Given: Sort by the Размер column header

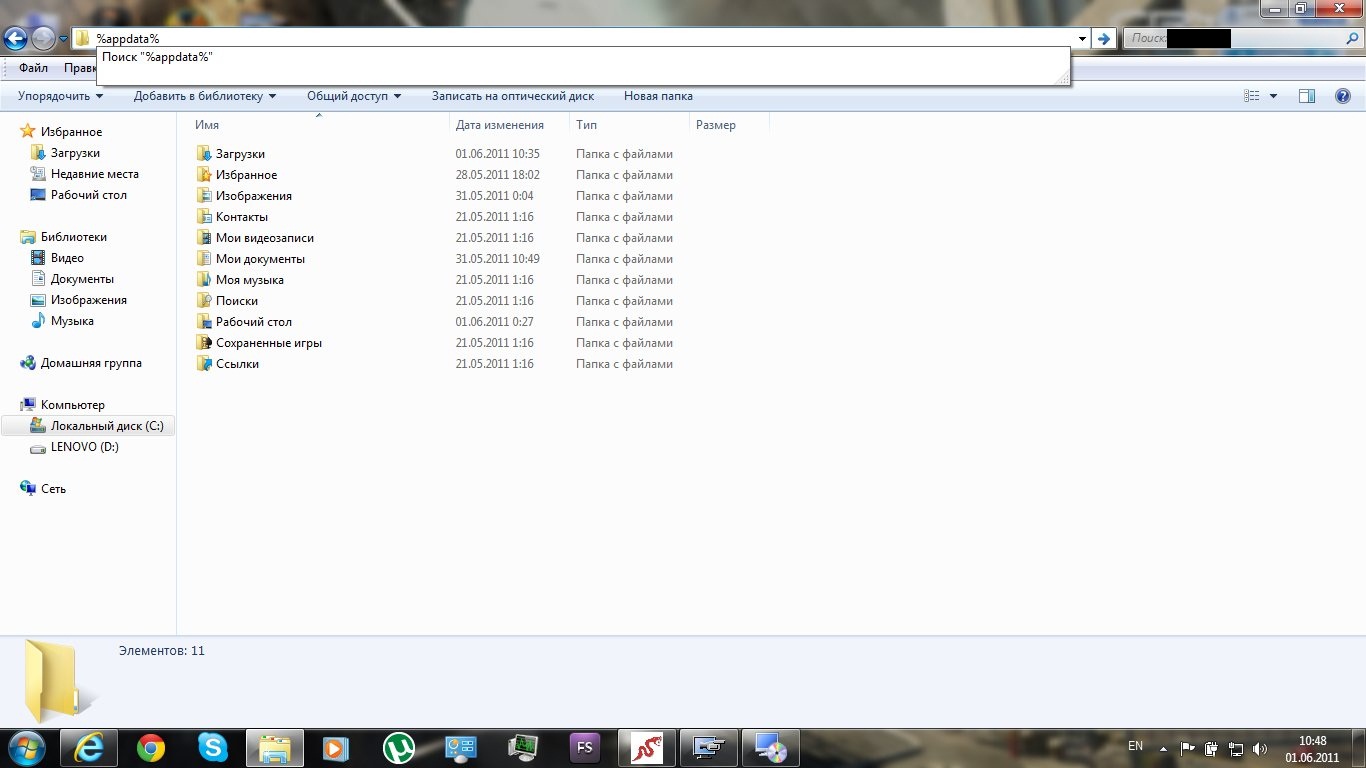Looking at the screenshot, I should pyautogui.click(x=715, y=125).
